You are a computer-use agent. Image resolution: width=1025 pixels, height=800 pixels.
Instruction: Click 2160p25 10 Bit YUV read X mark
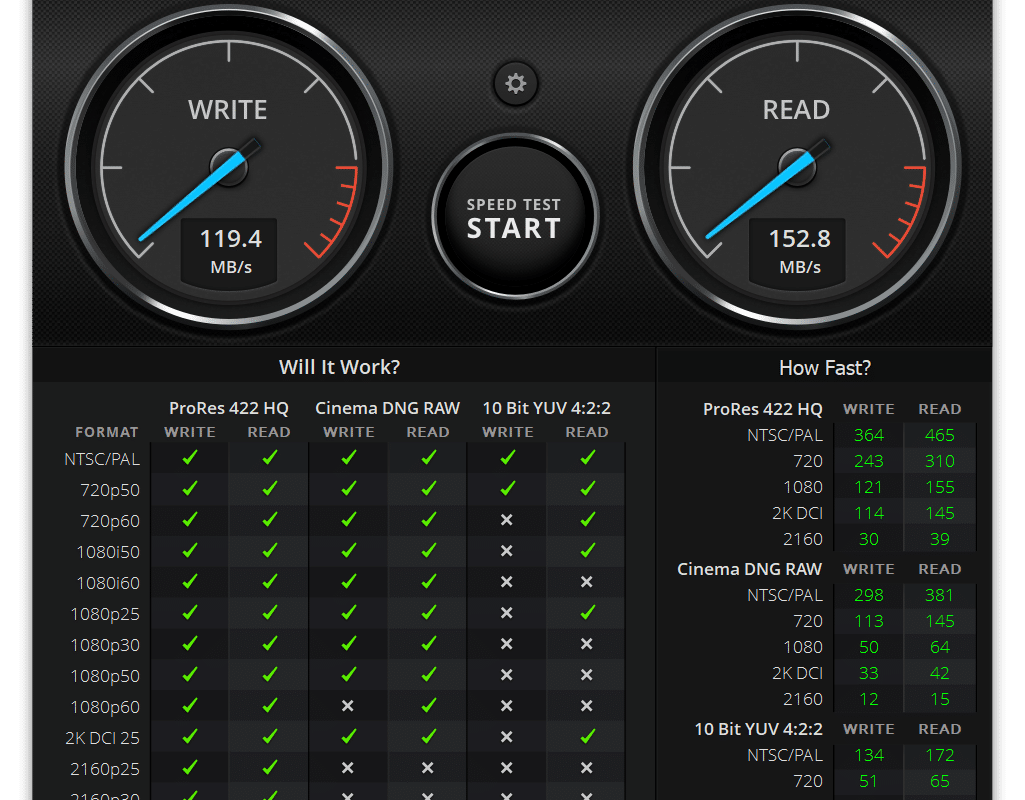[x=586, y=768]
